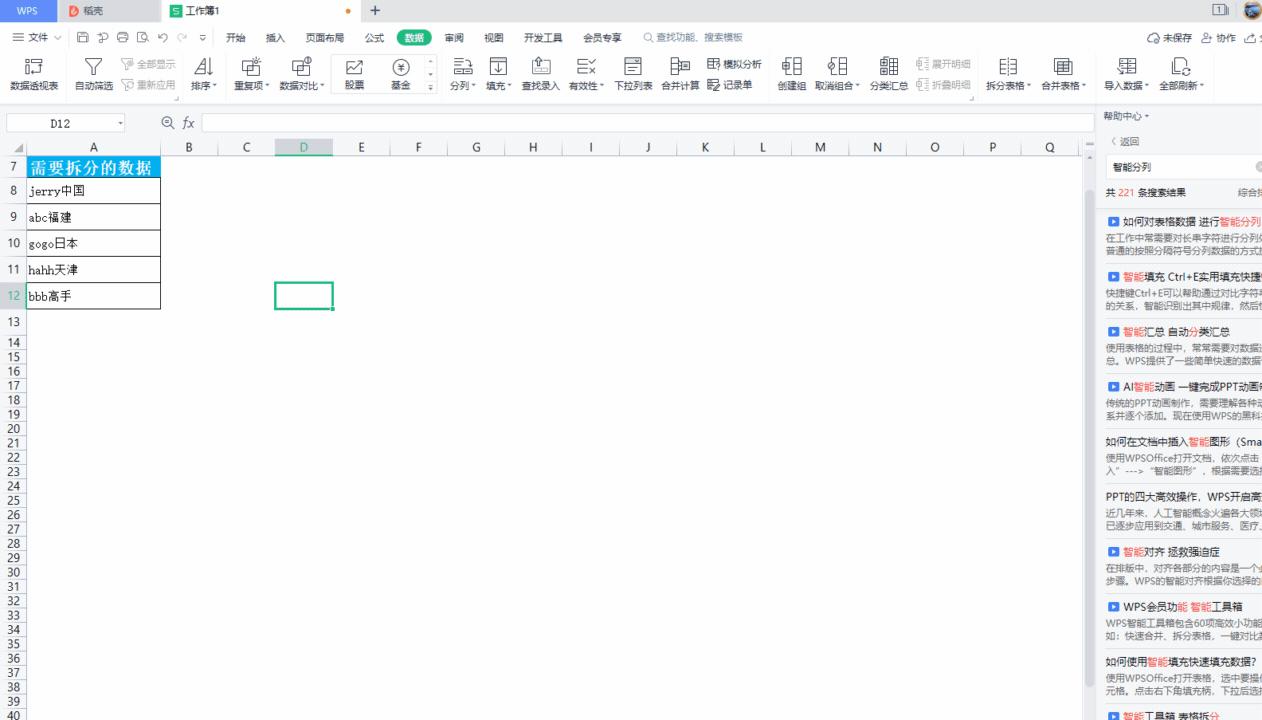Open the 导入数据 import data menu
The width and height of the screenshot is (1262, 720).
point(1127,75)
